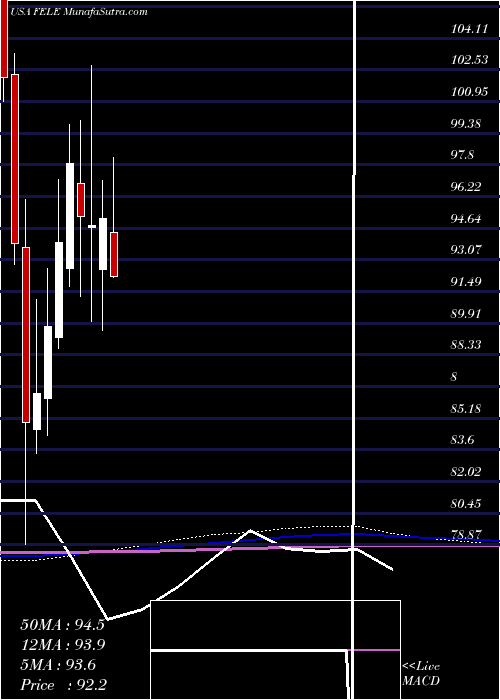Click the 12MA : 93.9 reading
This screenshot has height=700, width=500.
point(62,644)
